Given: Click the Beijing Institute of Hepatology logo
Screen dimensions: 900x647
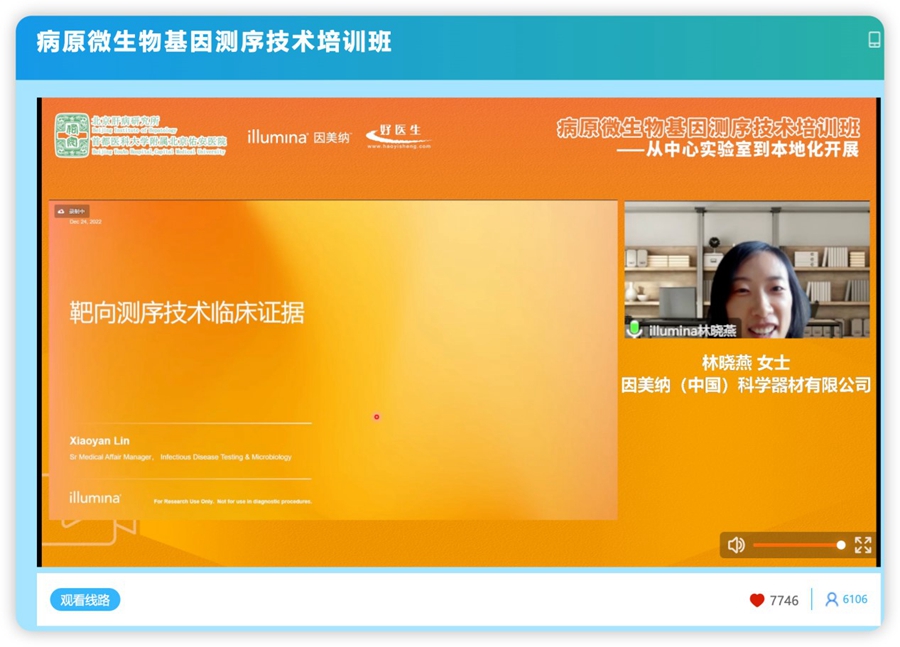Looking at the screenshot, I should click(72, 135).
